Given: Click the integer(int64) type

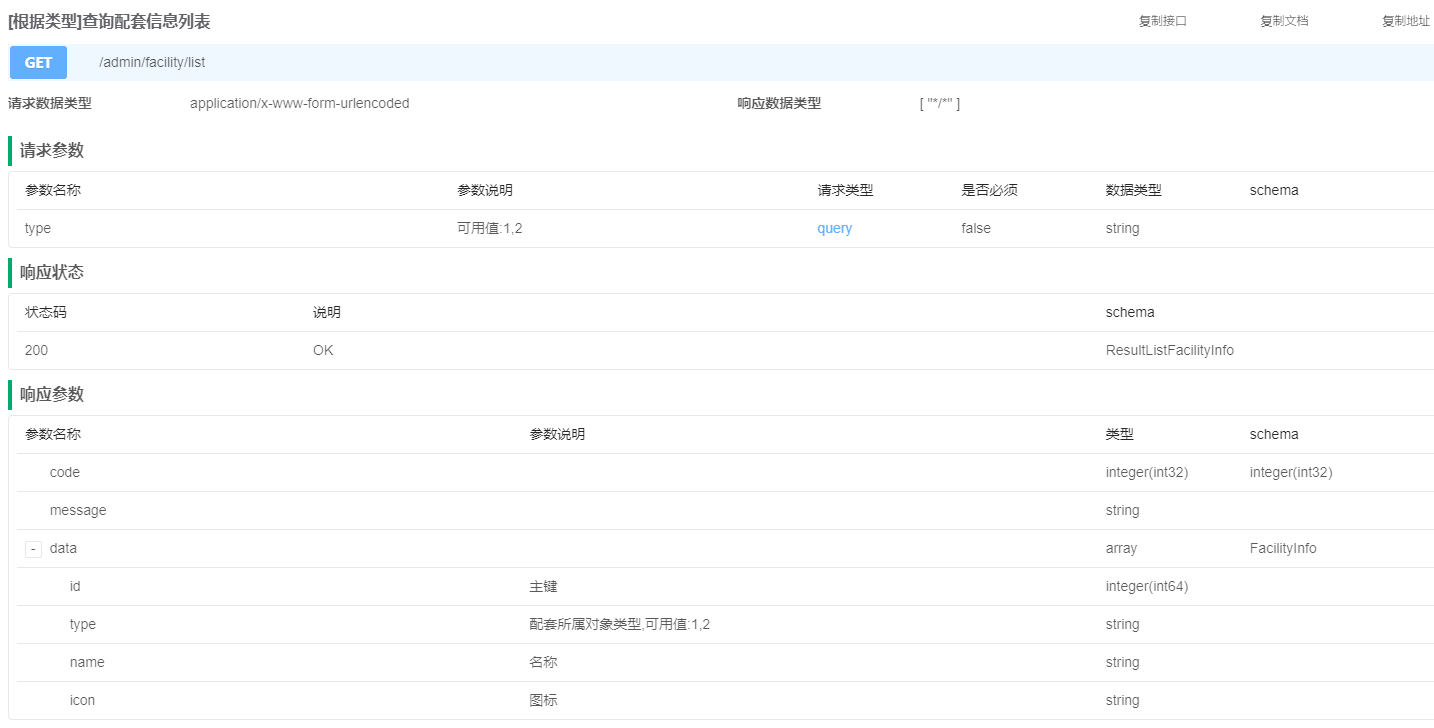Looking at the screenshot, I should (1147, 586).
